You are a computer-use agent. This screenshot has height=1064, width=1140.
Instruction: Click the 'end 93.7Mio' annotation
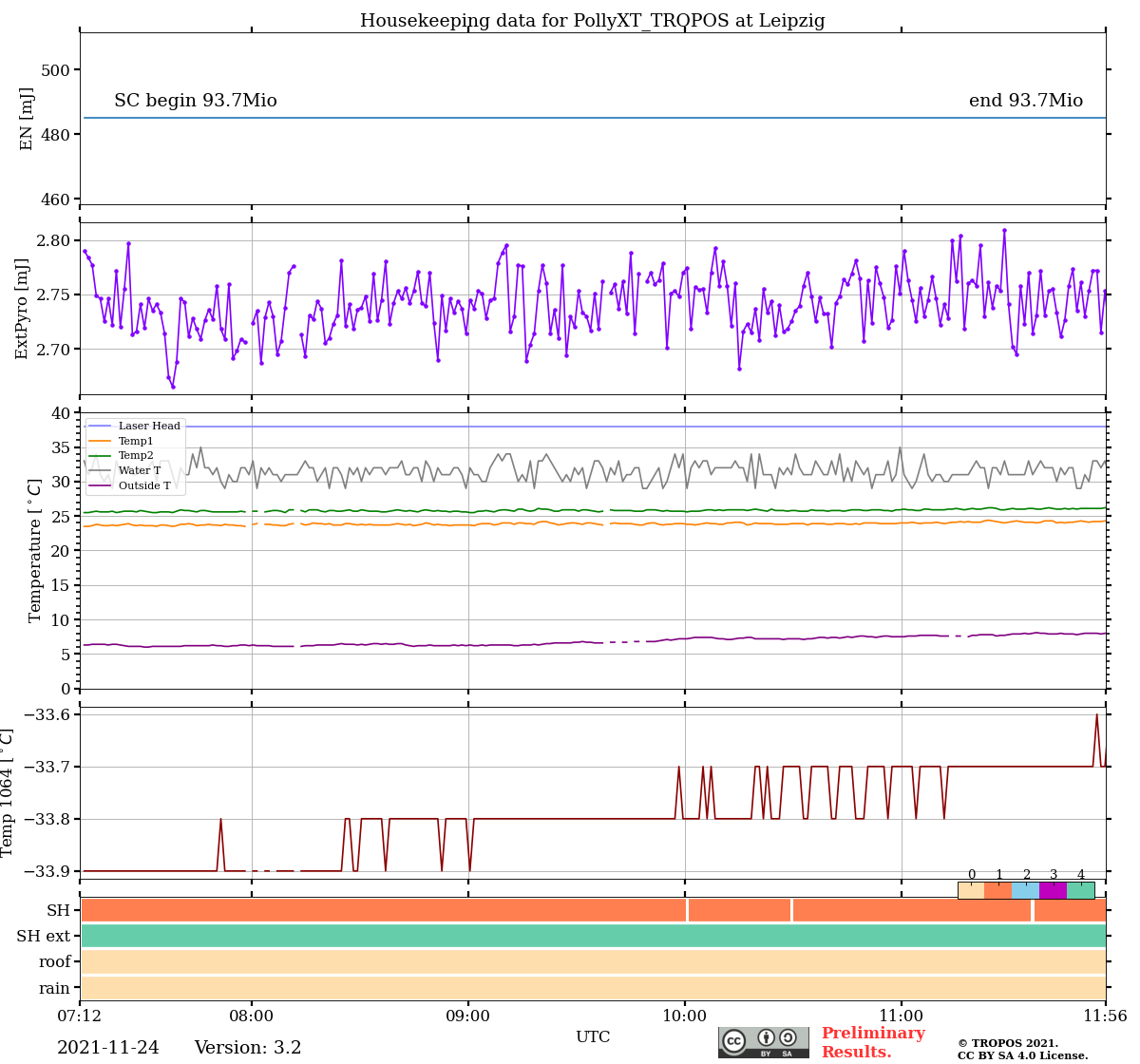pyautogui.click(x=1026, y=101)
